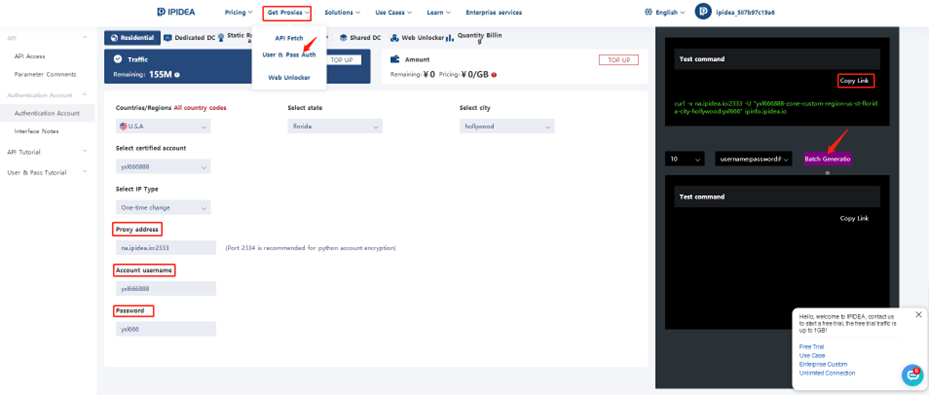The image size is (929, 395).
Task: Open the Learn menu
Action: pyautogui.click(x=438, y=12)
